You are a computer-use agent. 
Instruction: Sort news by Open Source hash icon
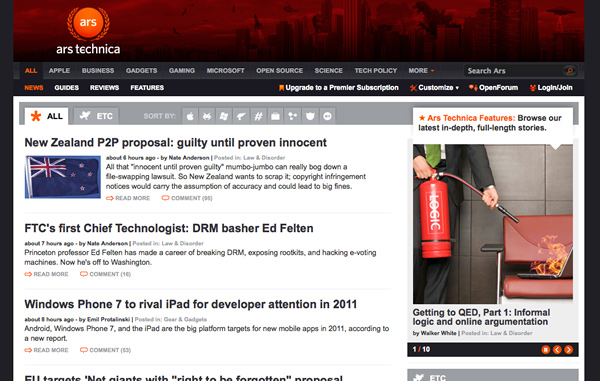tap(258, 116)
